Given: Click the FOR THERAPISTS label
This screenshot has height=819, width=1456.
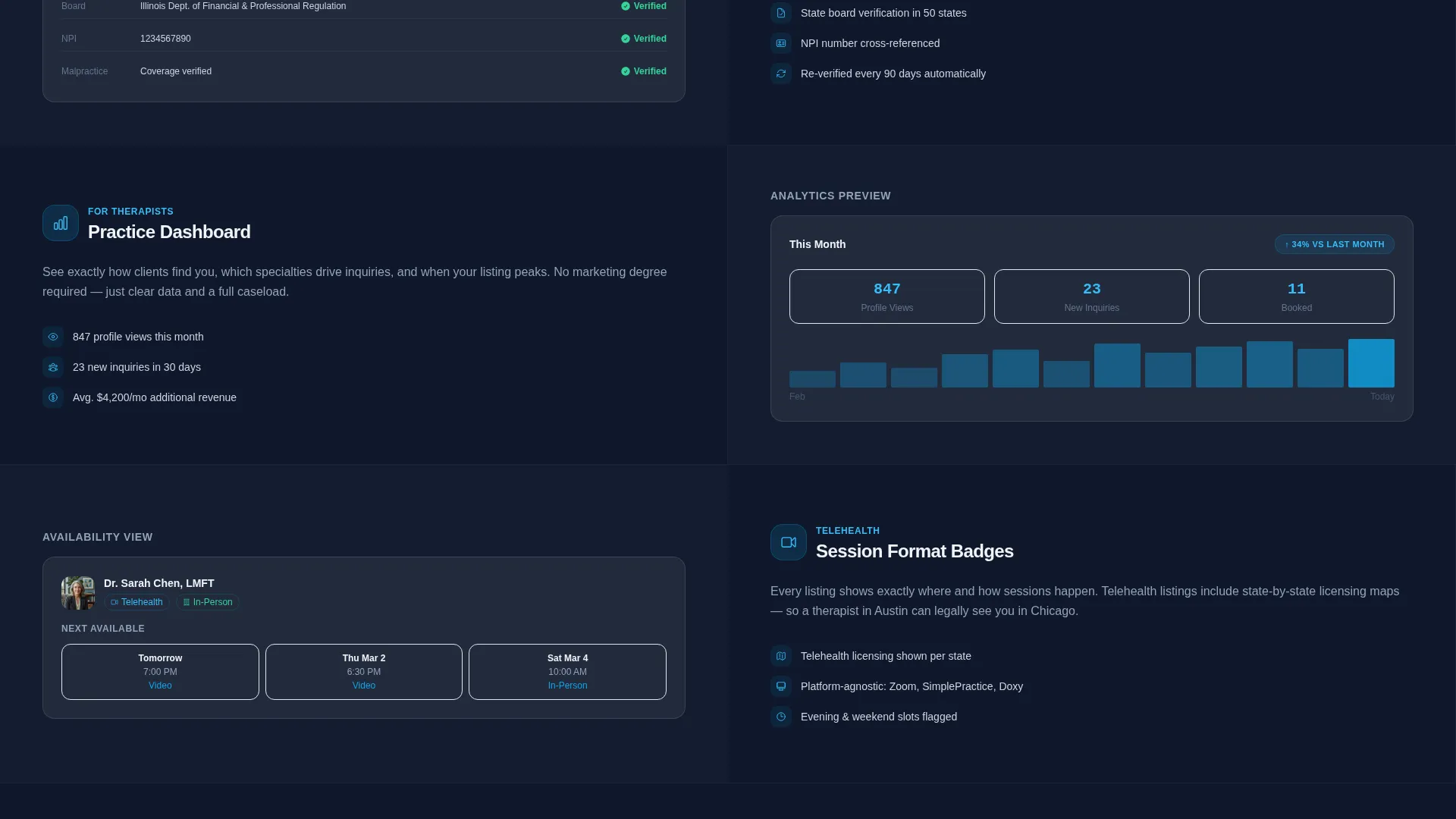Looking at the screenshot, I should [x=130, y=212].
